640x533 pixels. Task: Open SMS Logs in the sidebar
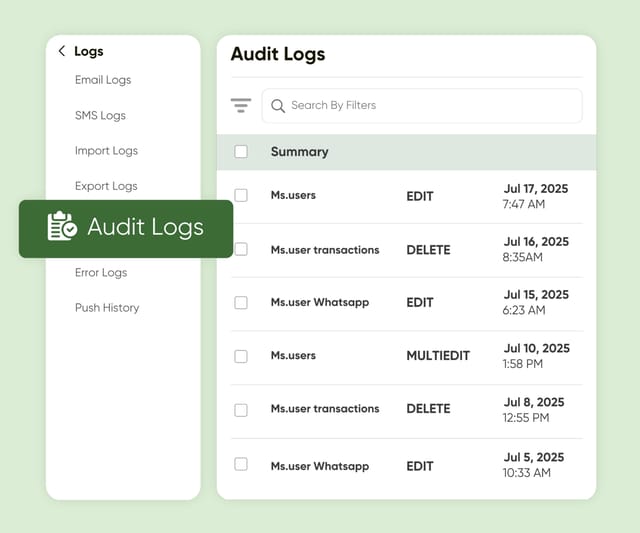tap(100, 115)
